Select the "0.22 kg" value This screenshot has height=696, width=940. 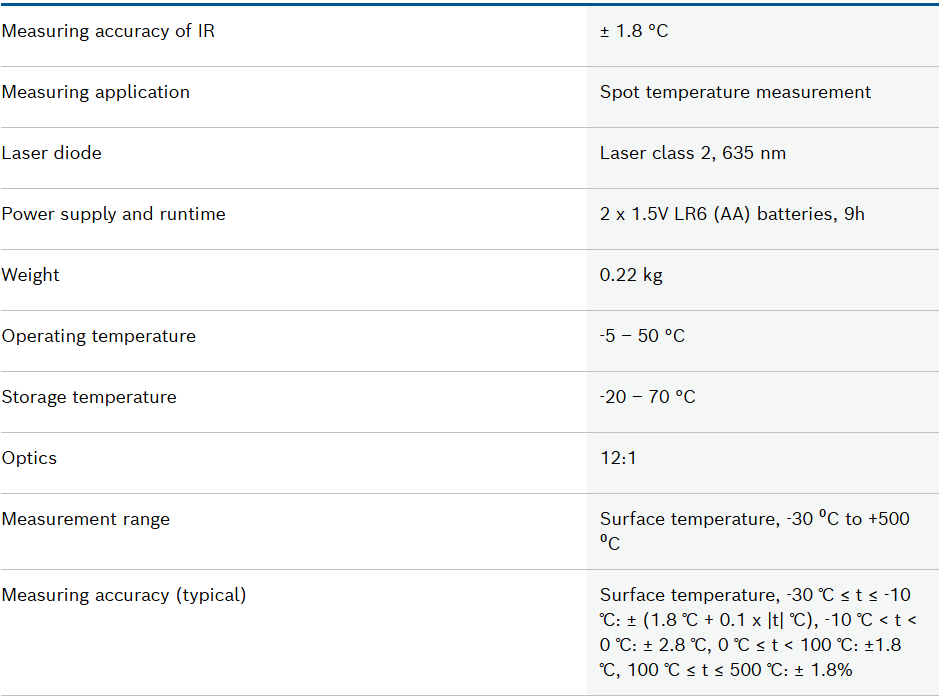coord(631,275)
